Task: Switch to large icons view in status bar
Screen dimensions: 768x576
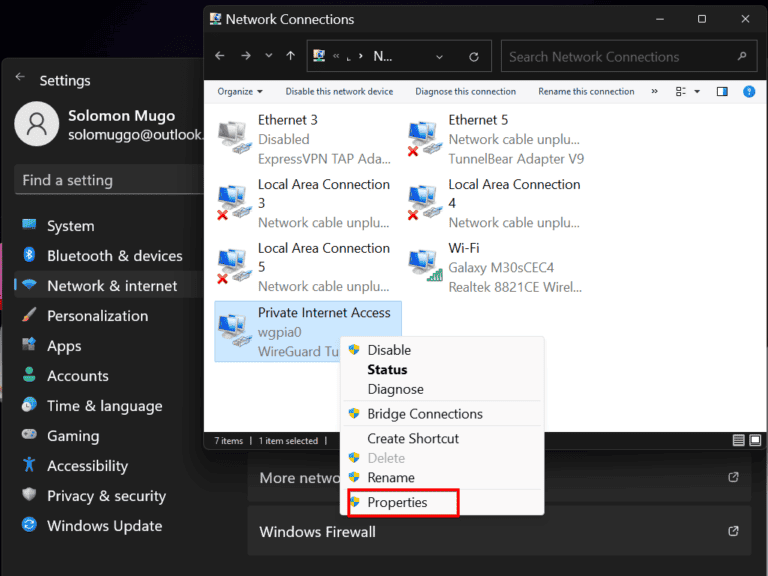Action: (755, 440)
